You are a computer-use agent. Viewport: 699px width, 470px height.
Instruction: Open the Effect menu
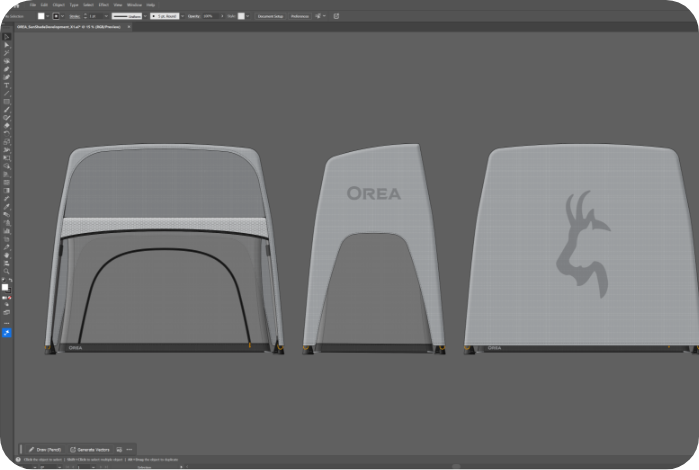103,5
